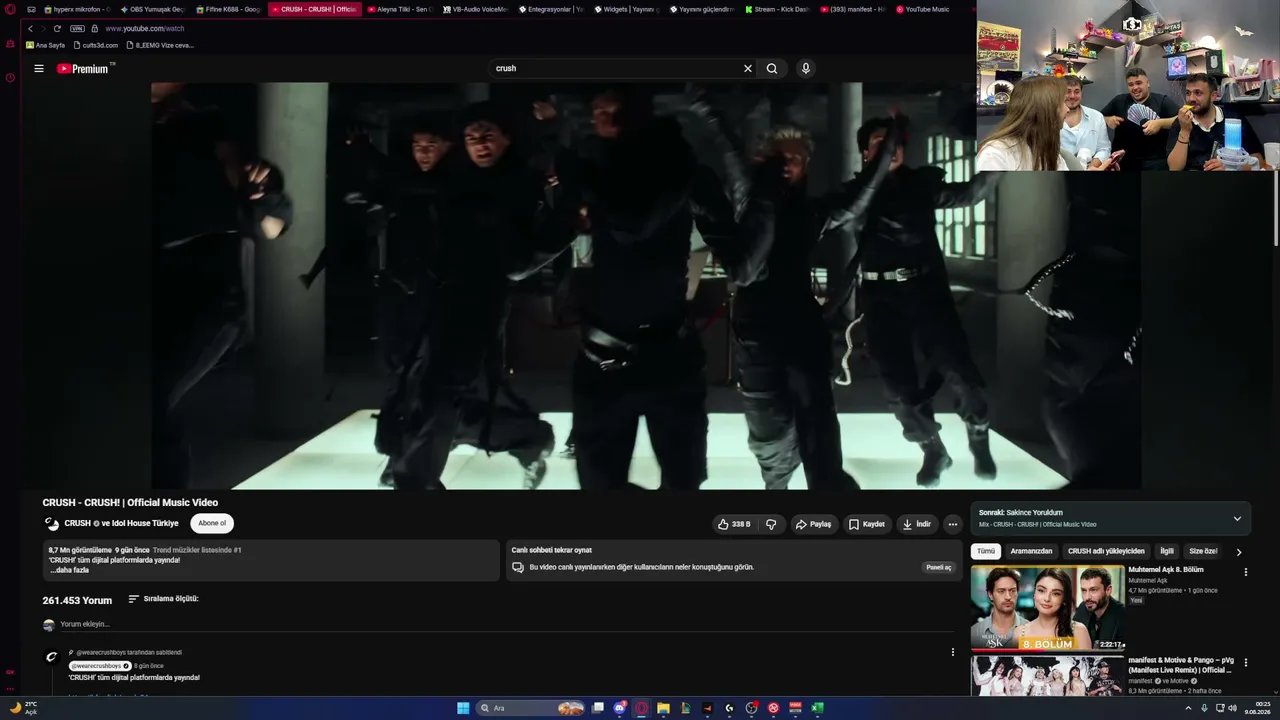This screenshot has width=1280, height=720.
Task: Open the 'Sıralama ölçütü' sort dropdown
Action: click(163, 599)
